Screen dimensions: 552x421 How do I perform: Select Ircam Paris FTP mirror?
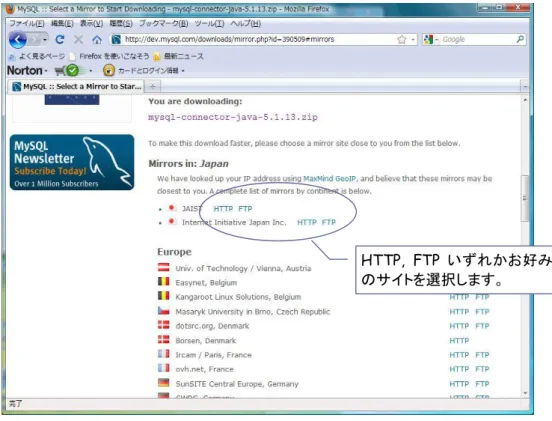(x=482, y=355)
